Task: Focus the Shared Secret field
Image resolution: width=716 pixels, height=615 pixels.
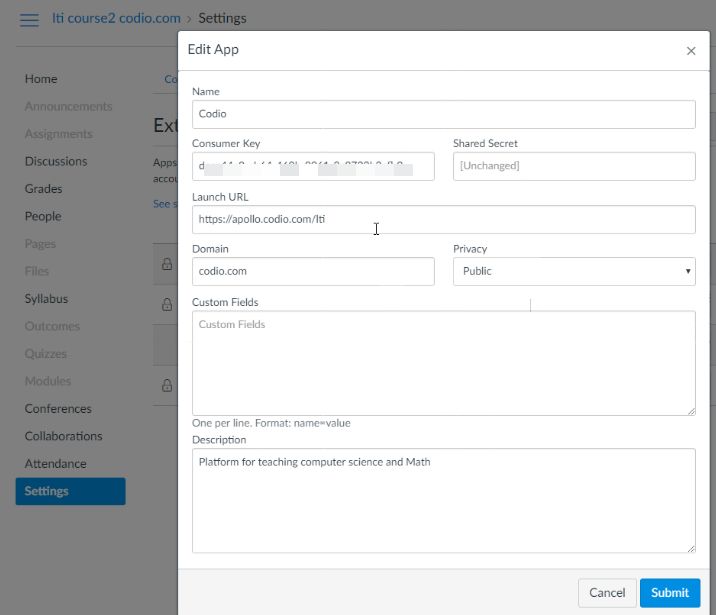Action: [x=574, y=166]
